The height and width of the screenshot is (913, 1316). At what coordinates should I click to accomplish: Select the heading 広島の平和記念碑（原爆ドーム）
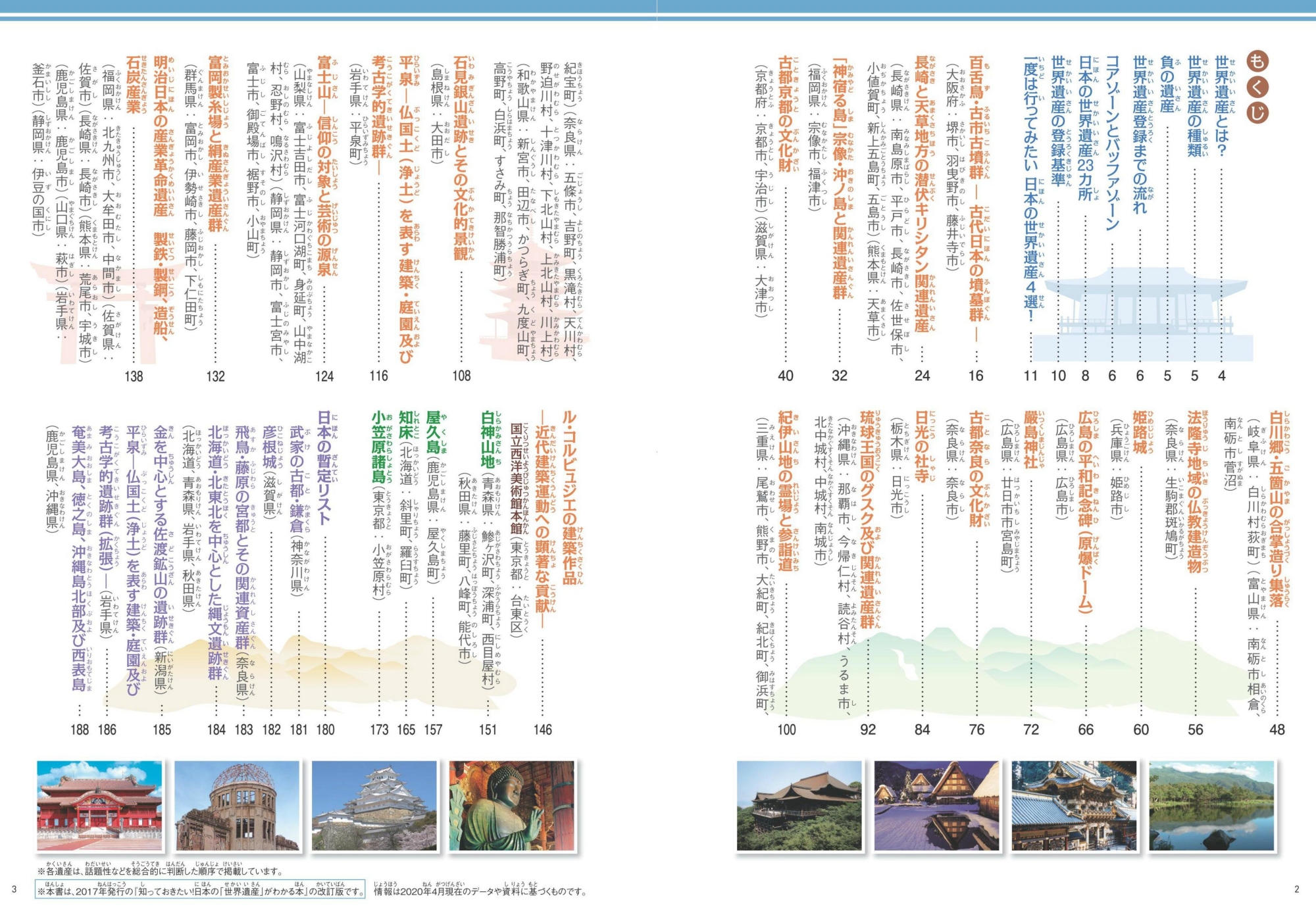click(1086, 512)
